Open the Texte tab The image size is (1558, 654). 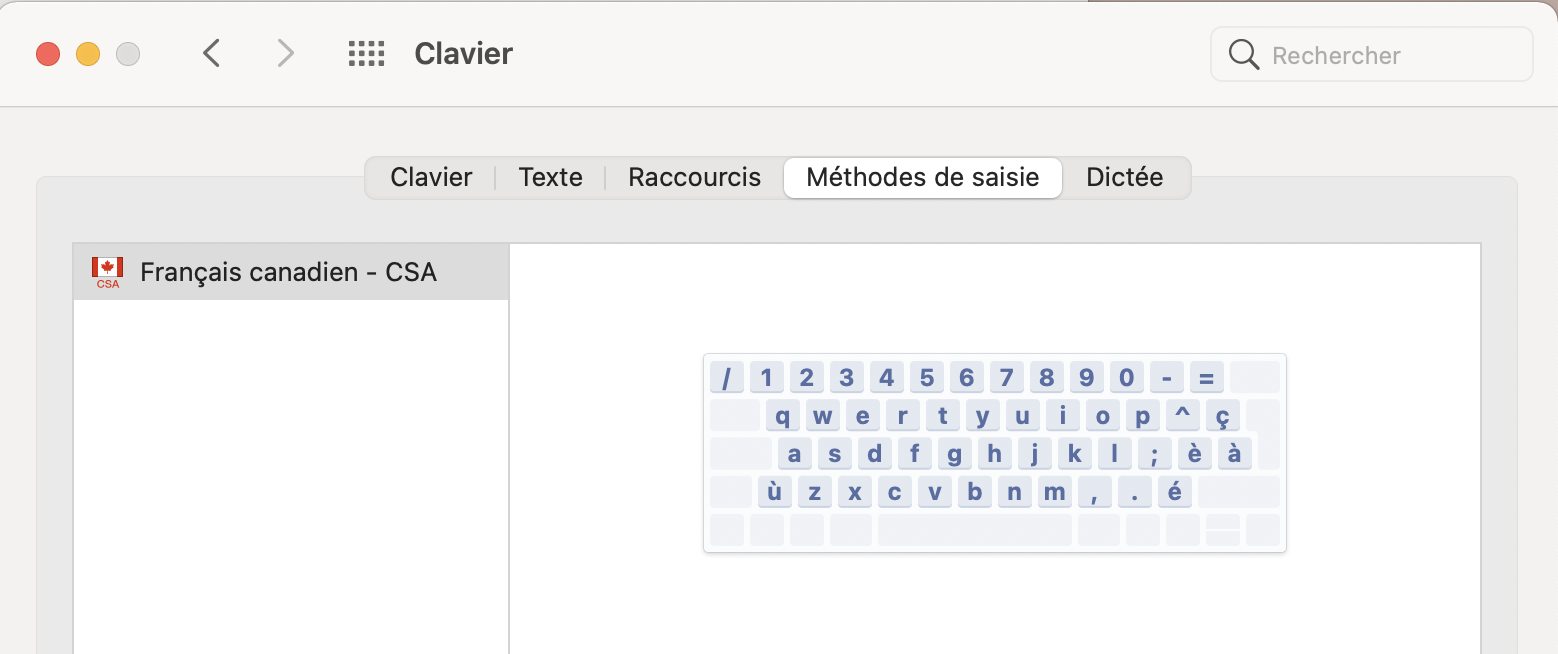tap(550, 178)
